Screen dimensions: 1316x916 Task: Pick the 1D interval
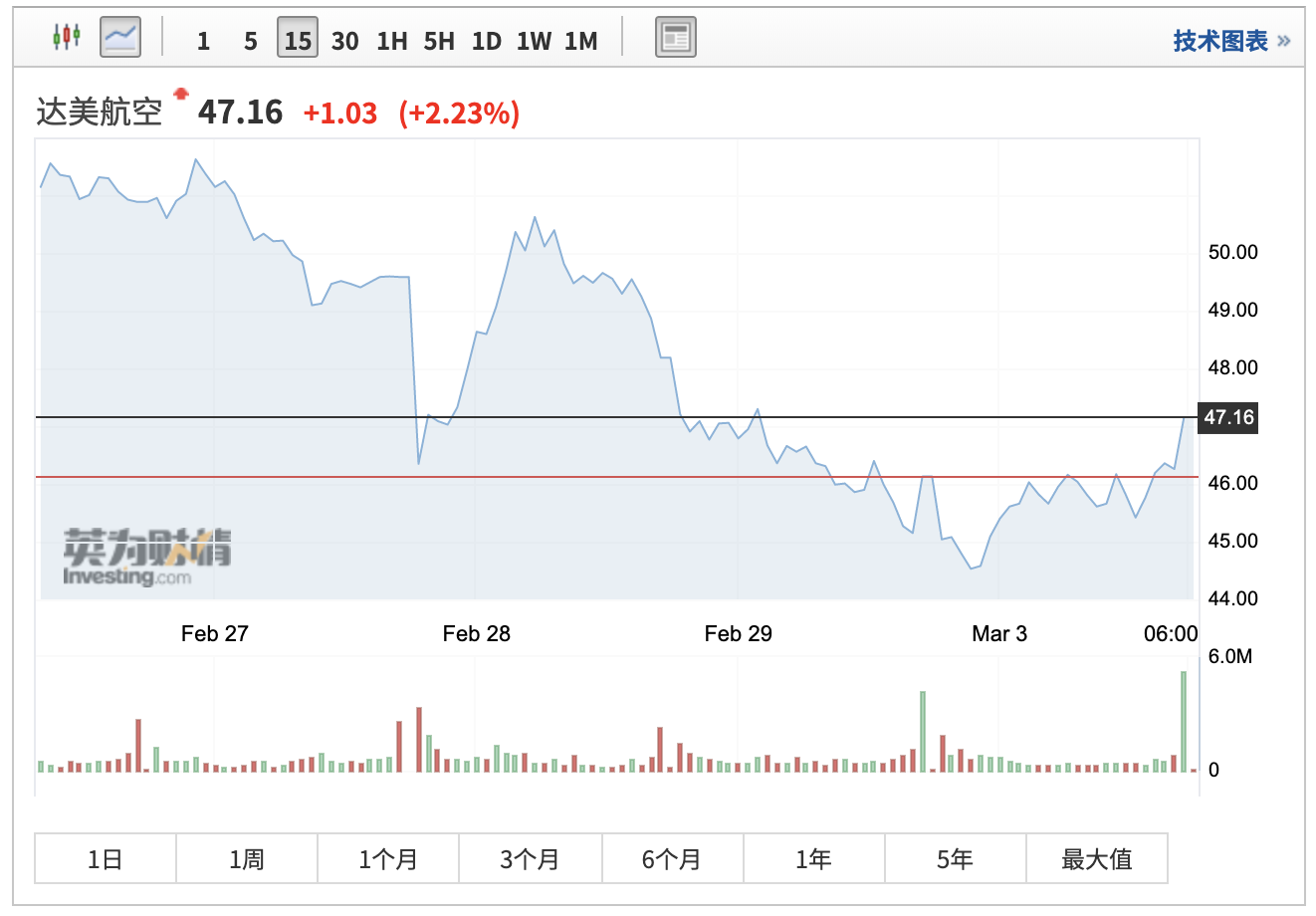(487, 41)
